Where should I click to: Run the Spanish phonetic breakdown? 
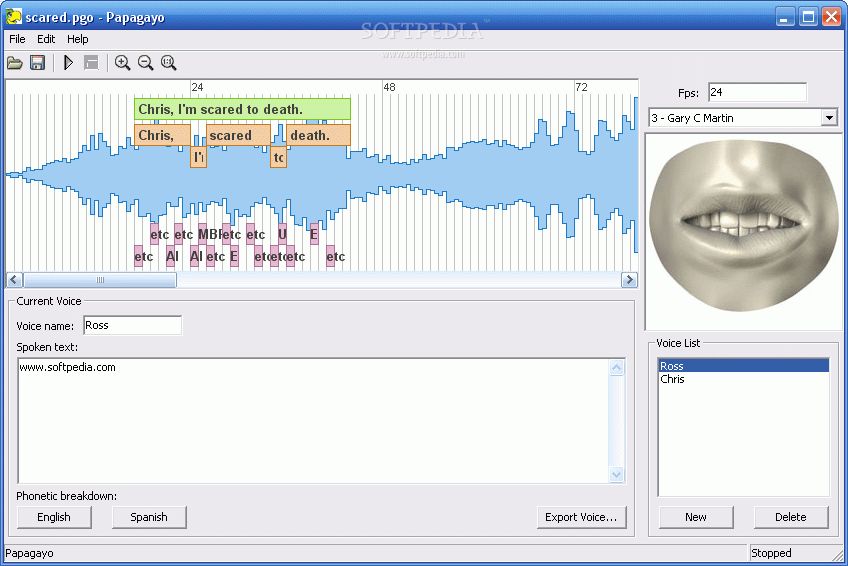click(149, 517)
